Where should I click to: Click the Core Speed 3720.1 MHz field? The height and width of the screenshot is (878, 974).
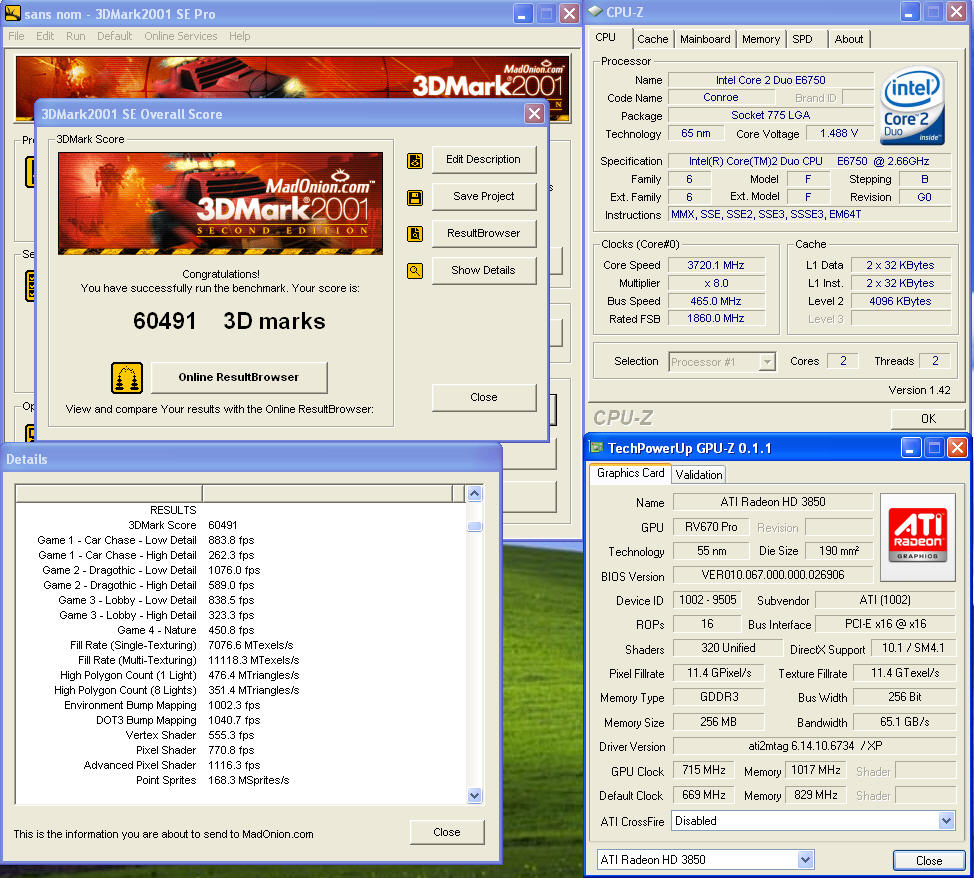(x=716, y=265)
